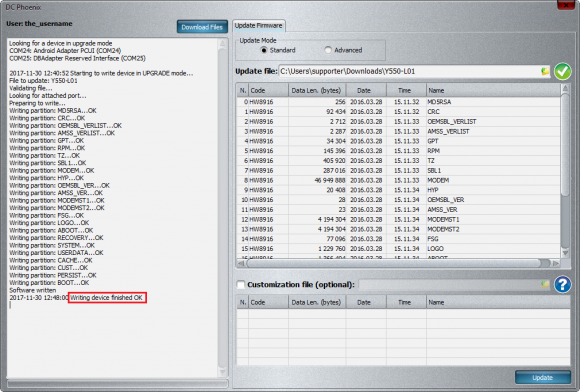This screenshot has width=580, height=392.
Task: Select the HYP partition row
Action: (398, 190)
